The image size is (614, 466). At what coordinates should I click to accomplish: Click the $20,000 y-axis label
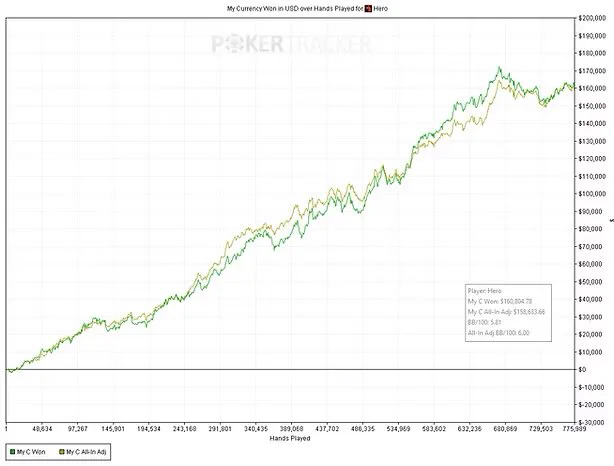click(589, 334)
